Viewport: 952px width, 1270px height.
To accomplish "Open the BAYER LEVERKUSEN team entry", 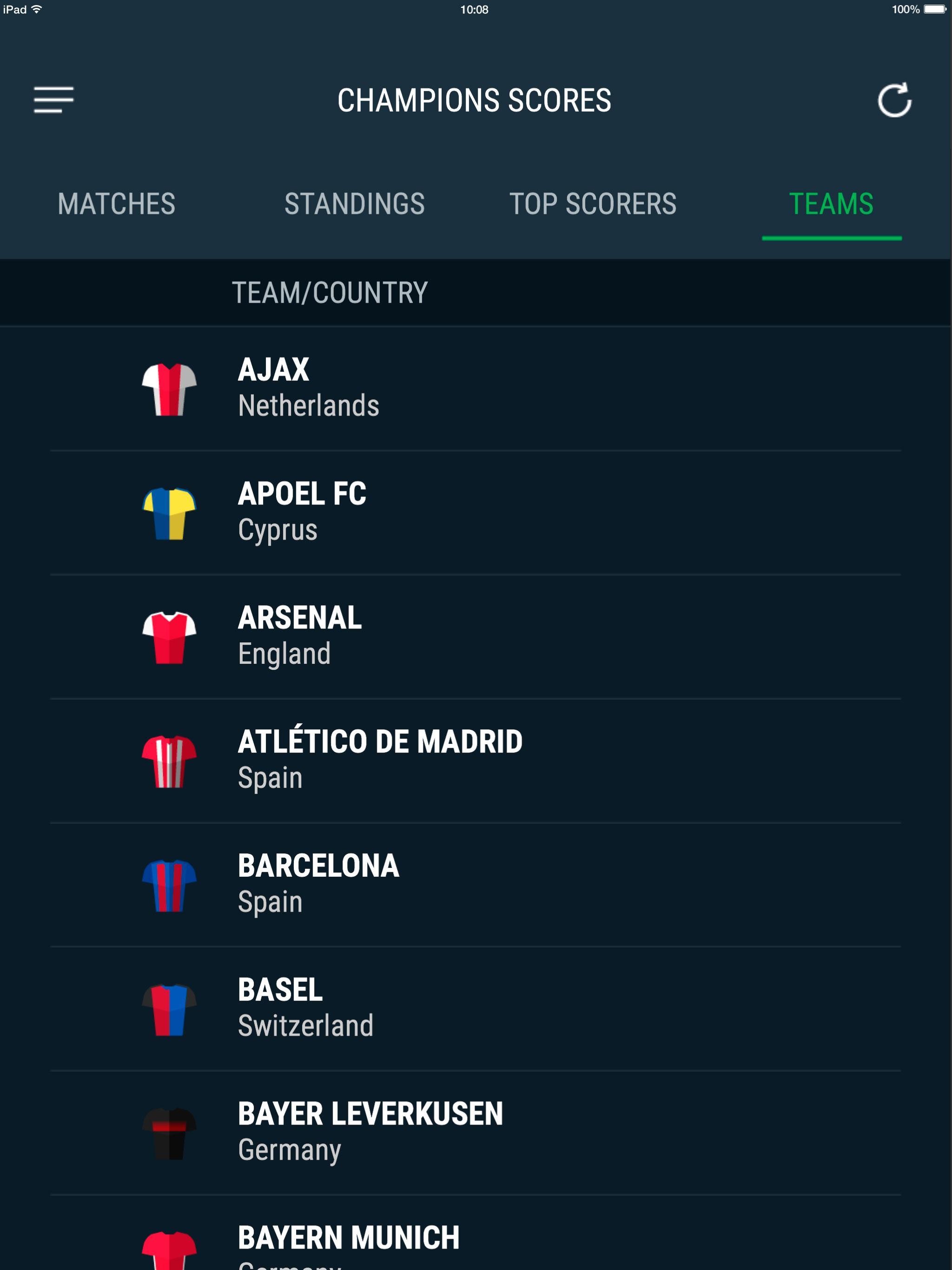I will tap(476, 1133).
